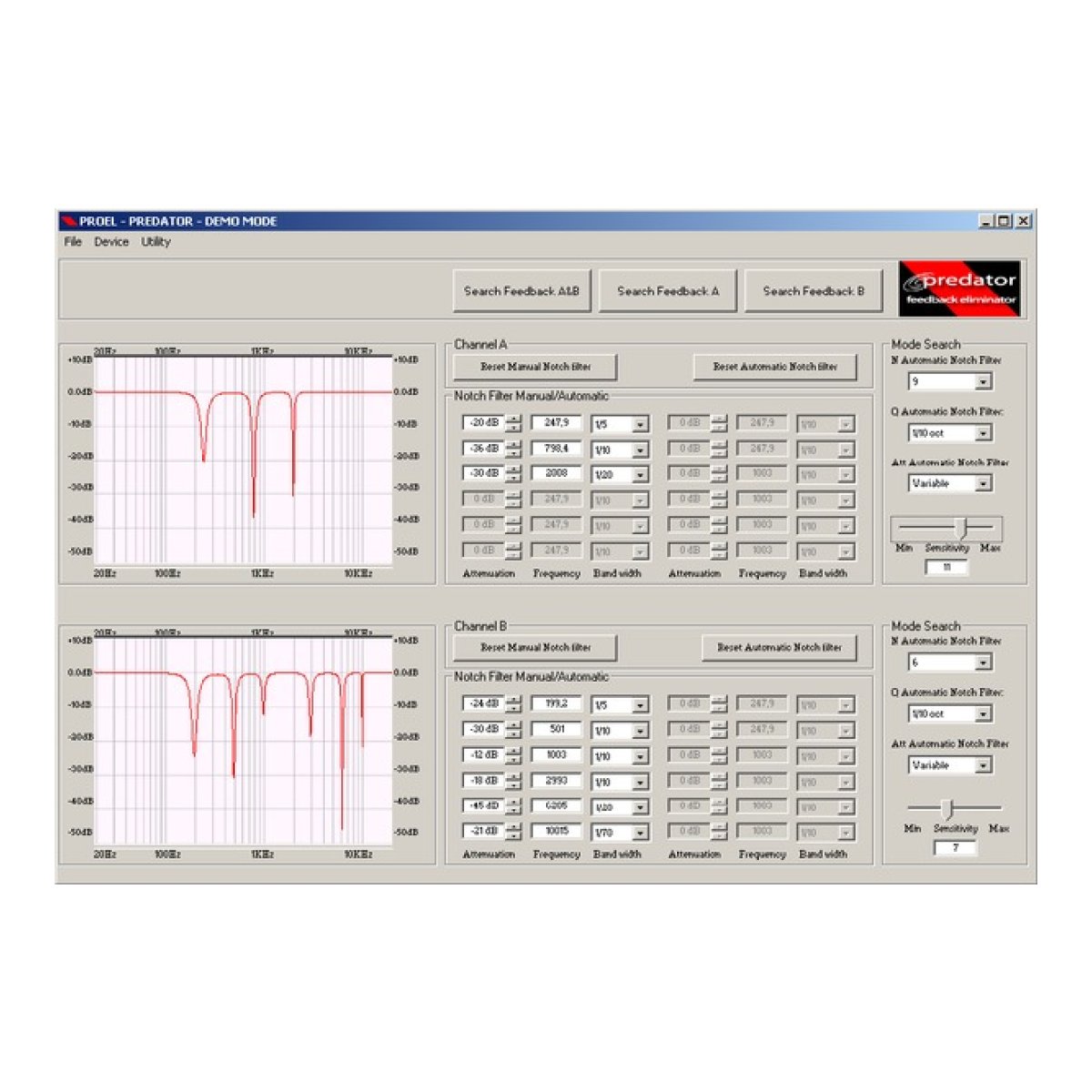Increase attenuation of Channel B -24 dB filter
The image size is (1092, 1092).
click(514, 700)
